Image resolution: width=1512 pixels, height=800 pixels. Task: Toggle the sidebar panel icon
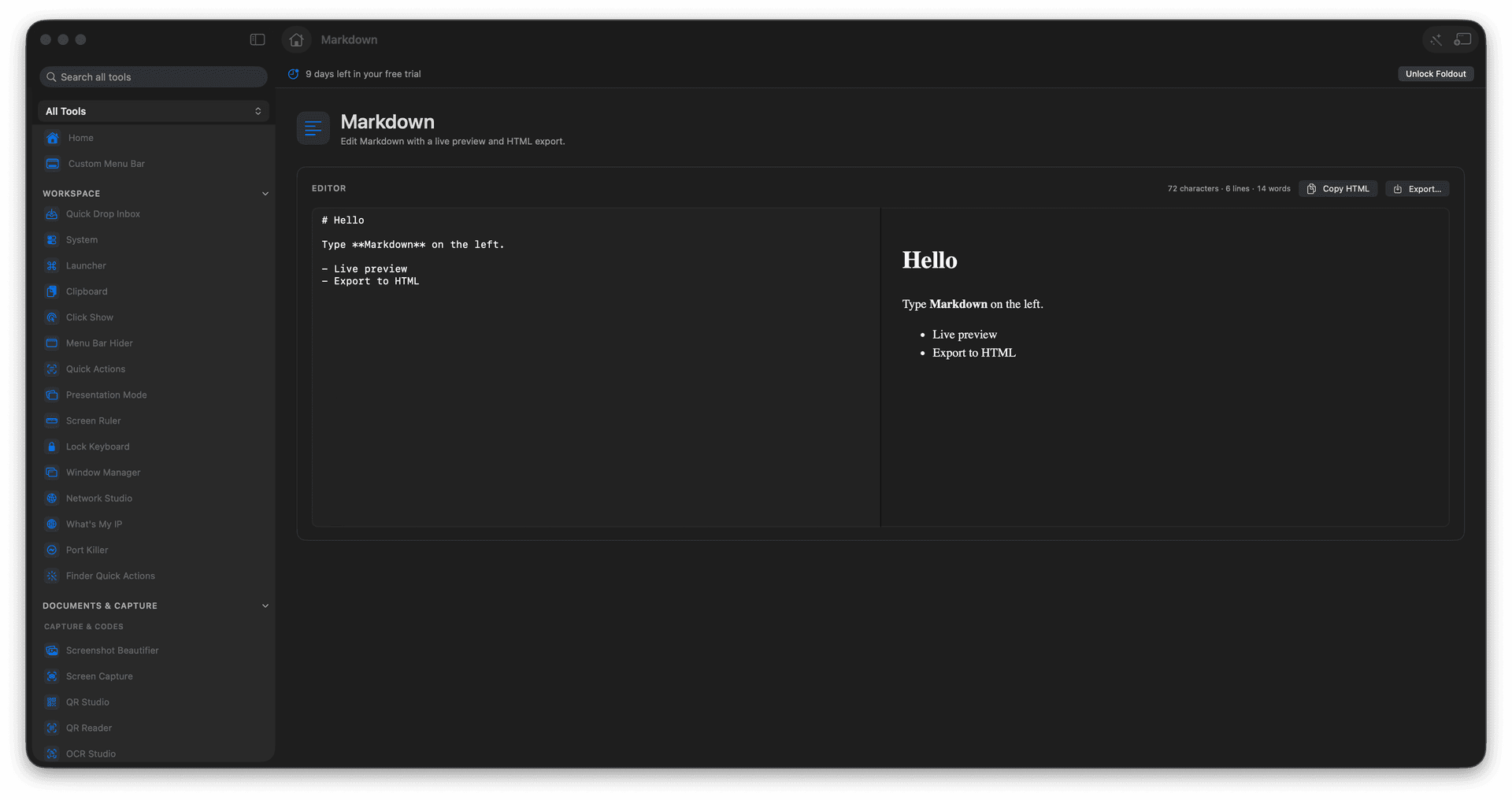[x=258, y=39]
